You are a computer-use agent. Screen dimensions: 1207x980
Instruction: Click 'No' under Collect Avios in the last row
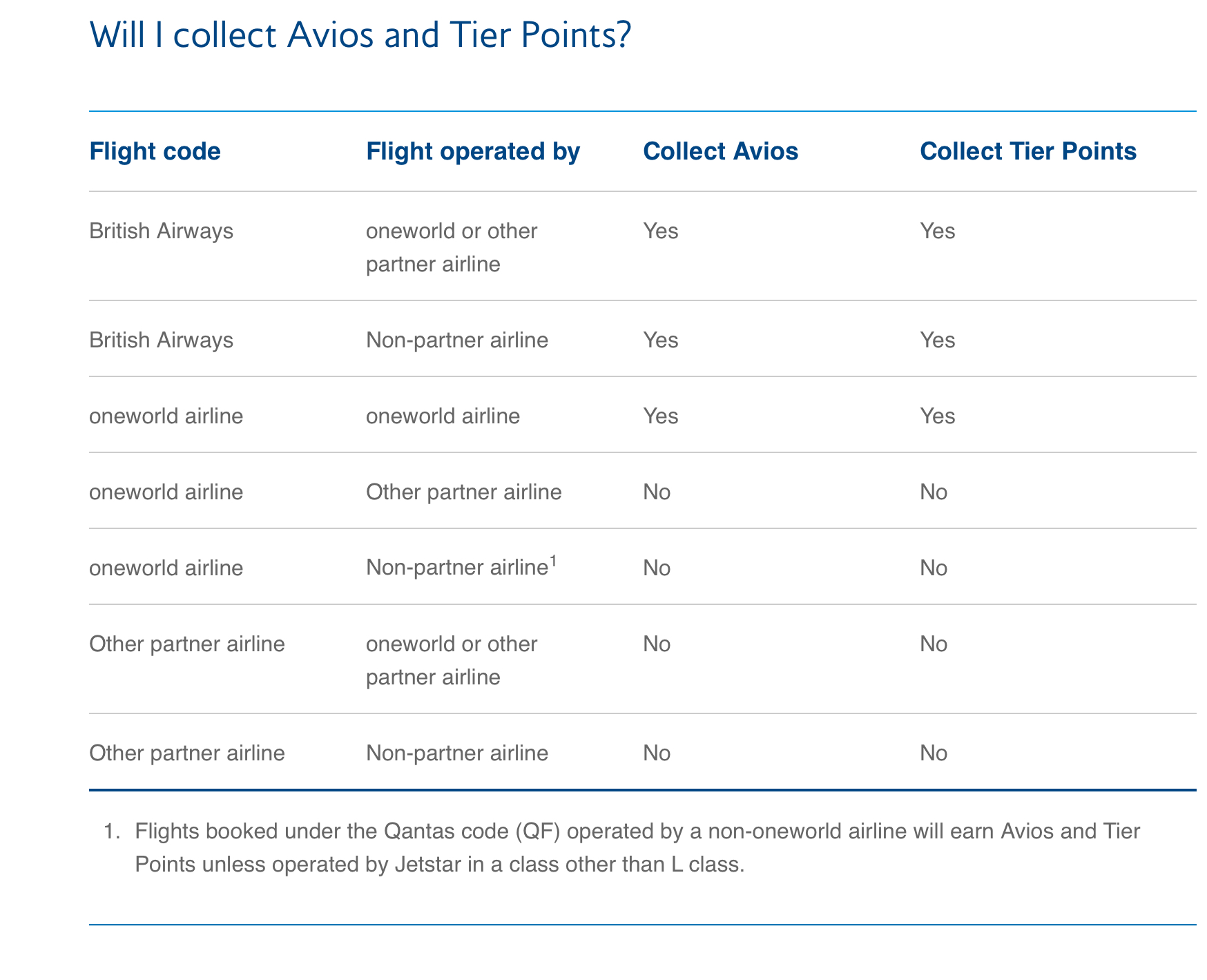657,753
